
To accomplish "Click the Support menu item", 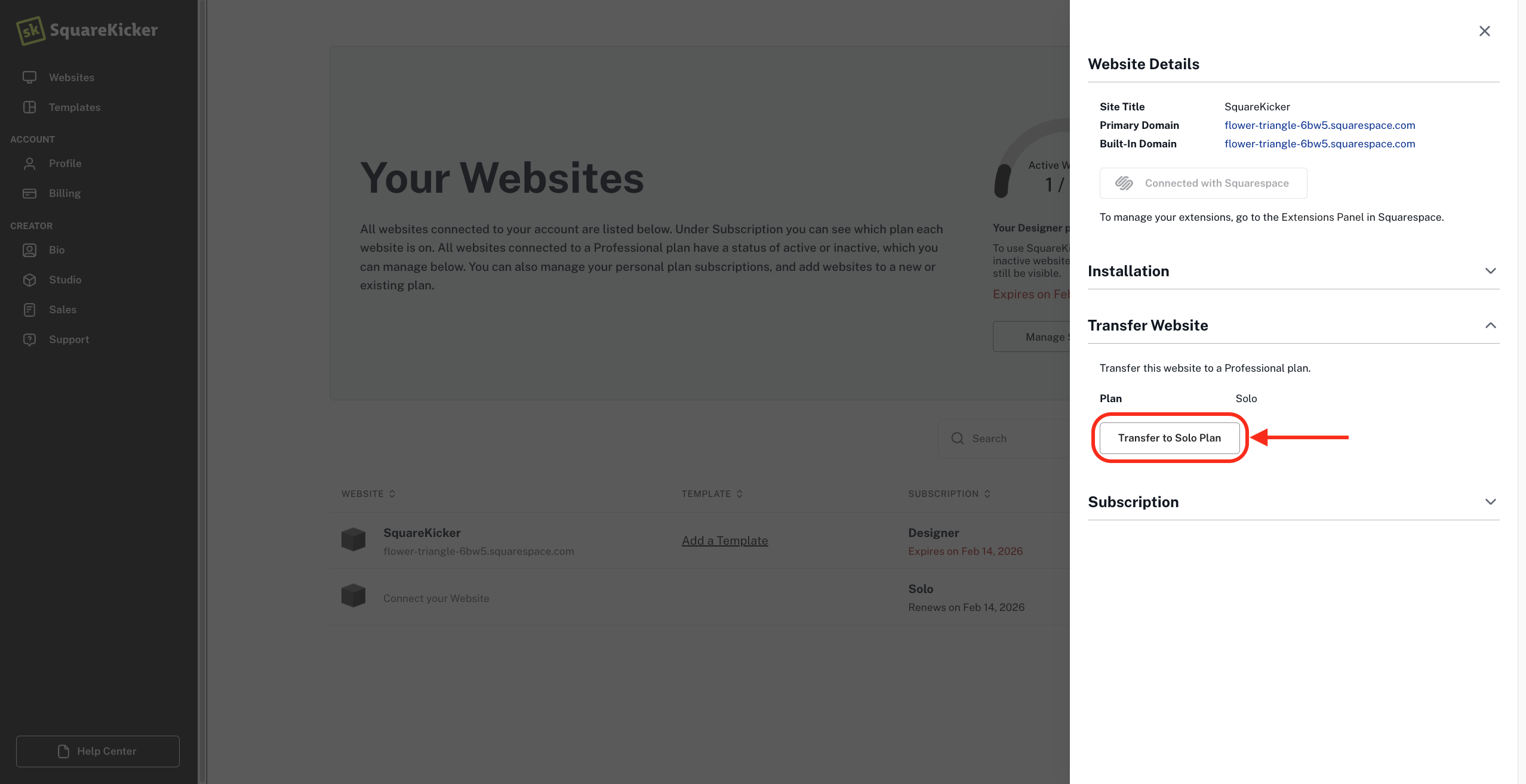I will coord(69,339).
